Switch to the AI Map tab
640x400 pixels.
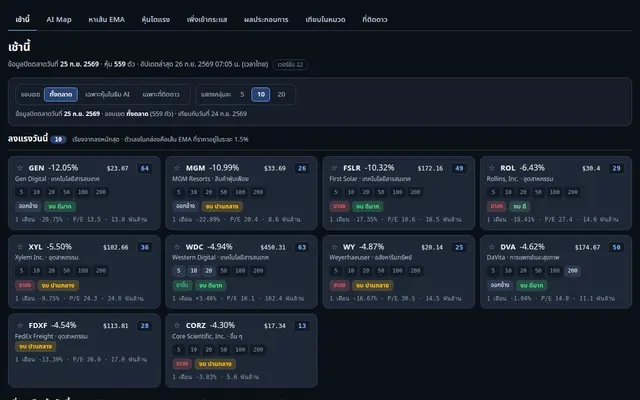tap(59, 20)
